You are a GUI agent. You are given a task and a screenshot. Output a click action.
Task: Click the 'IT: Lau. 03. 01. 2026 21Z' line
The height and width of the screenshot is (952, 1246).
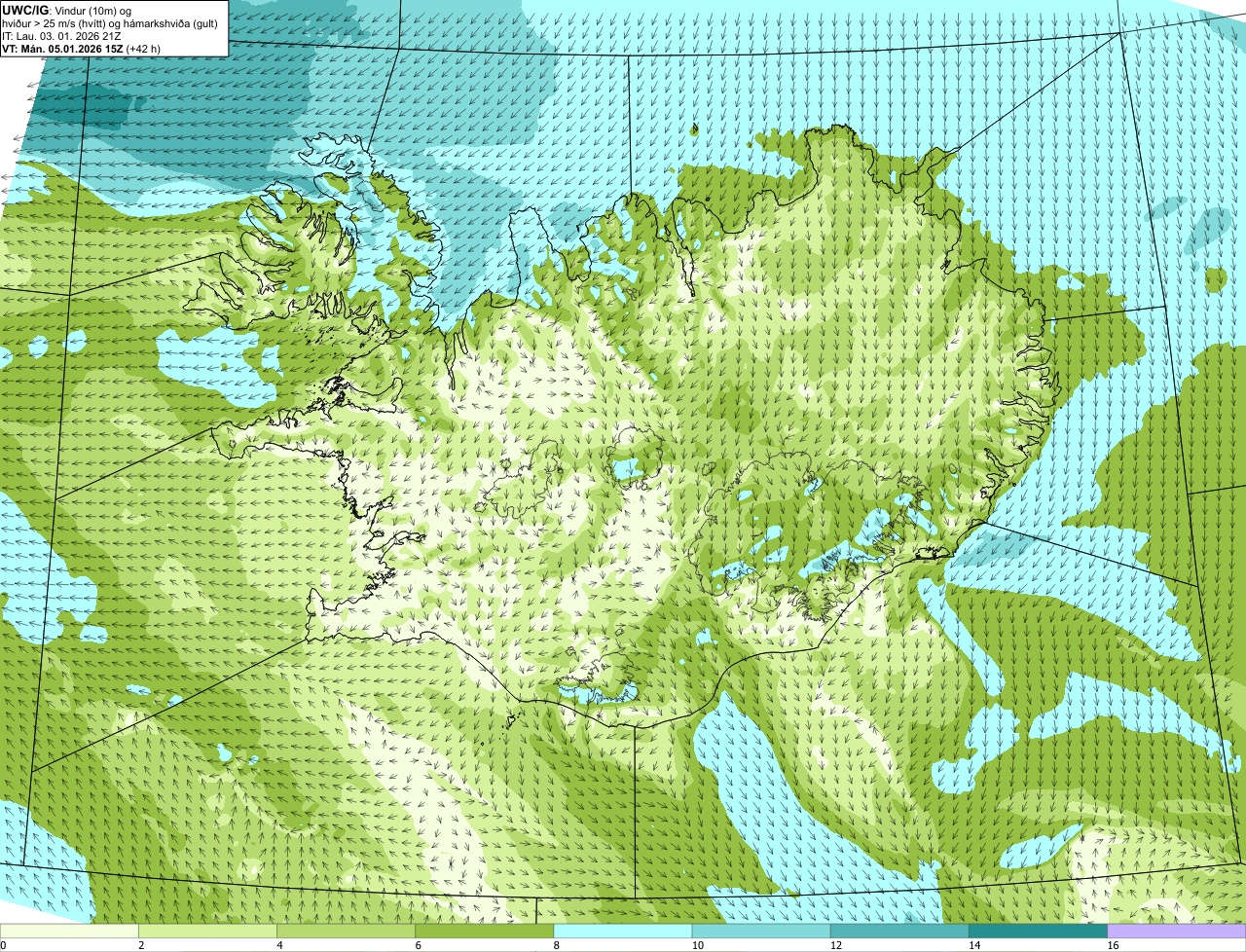click(x=61, y=36)
